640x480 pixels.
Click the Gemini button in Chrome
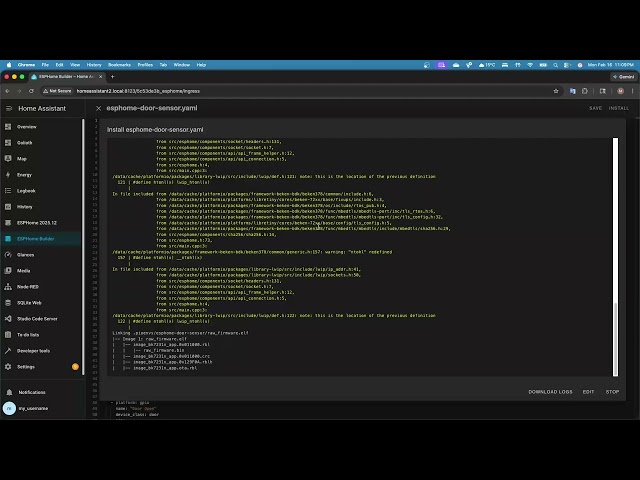[x=623, y=77]
